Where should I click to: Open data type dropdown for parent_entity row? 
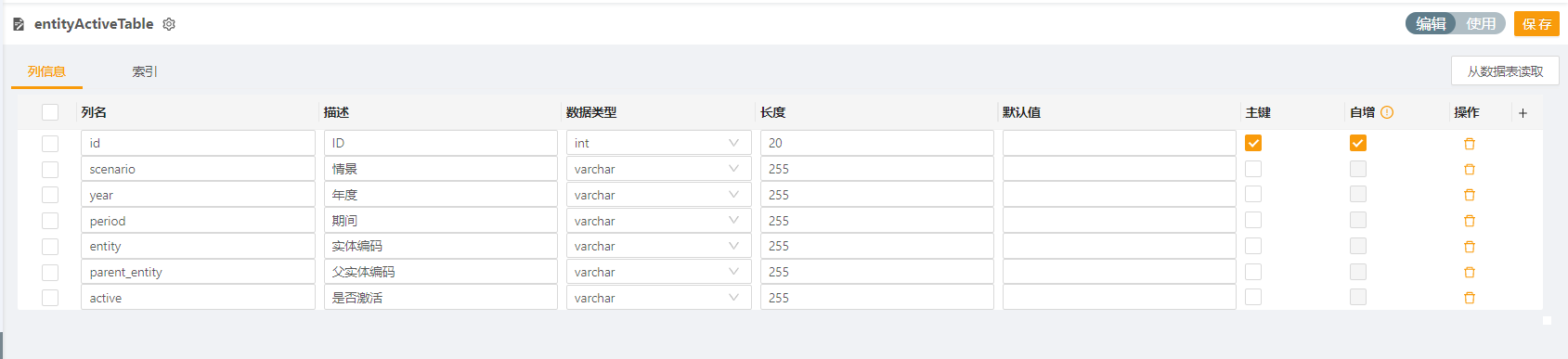(658, 272)
